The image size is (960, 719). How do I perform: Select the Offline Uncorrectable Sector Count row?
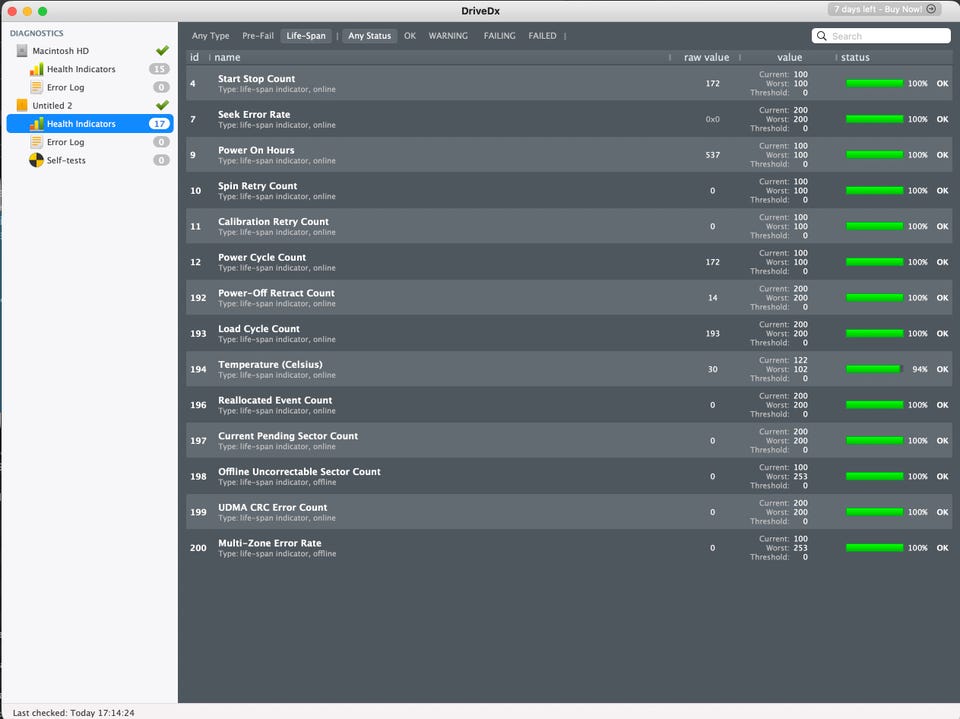[x=569, y=476]
